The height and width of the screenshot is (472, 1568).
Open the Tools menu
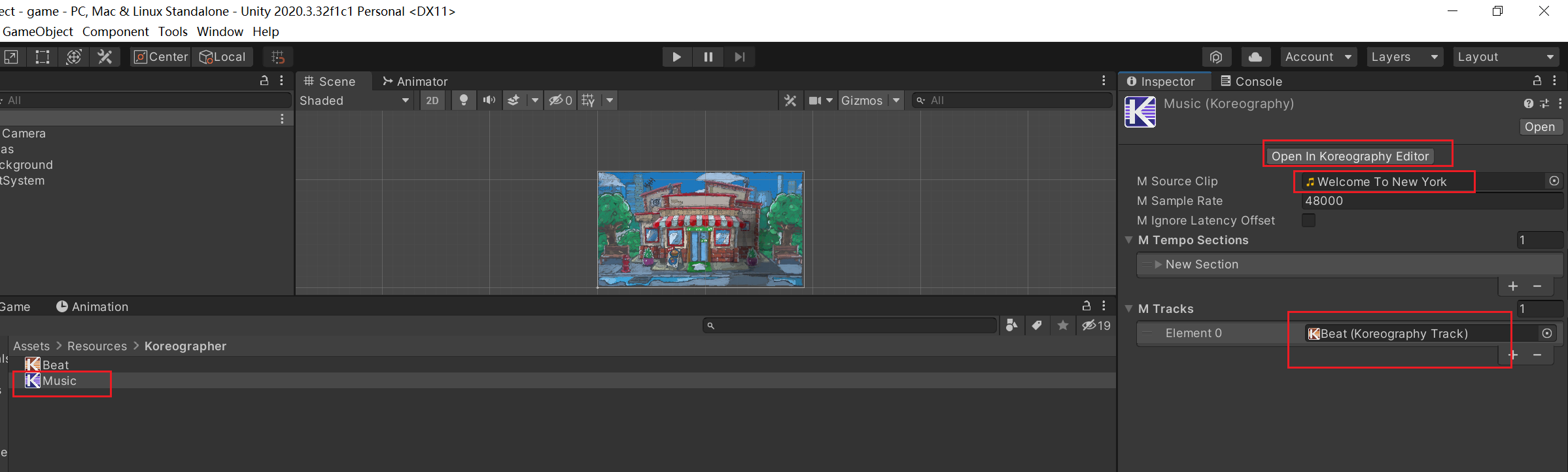[173, 31]
